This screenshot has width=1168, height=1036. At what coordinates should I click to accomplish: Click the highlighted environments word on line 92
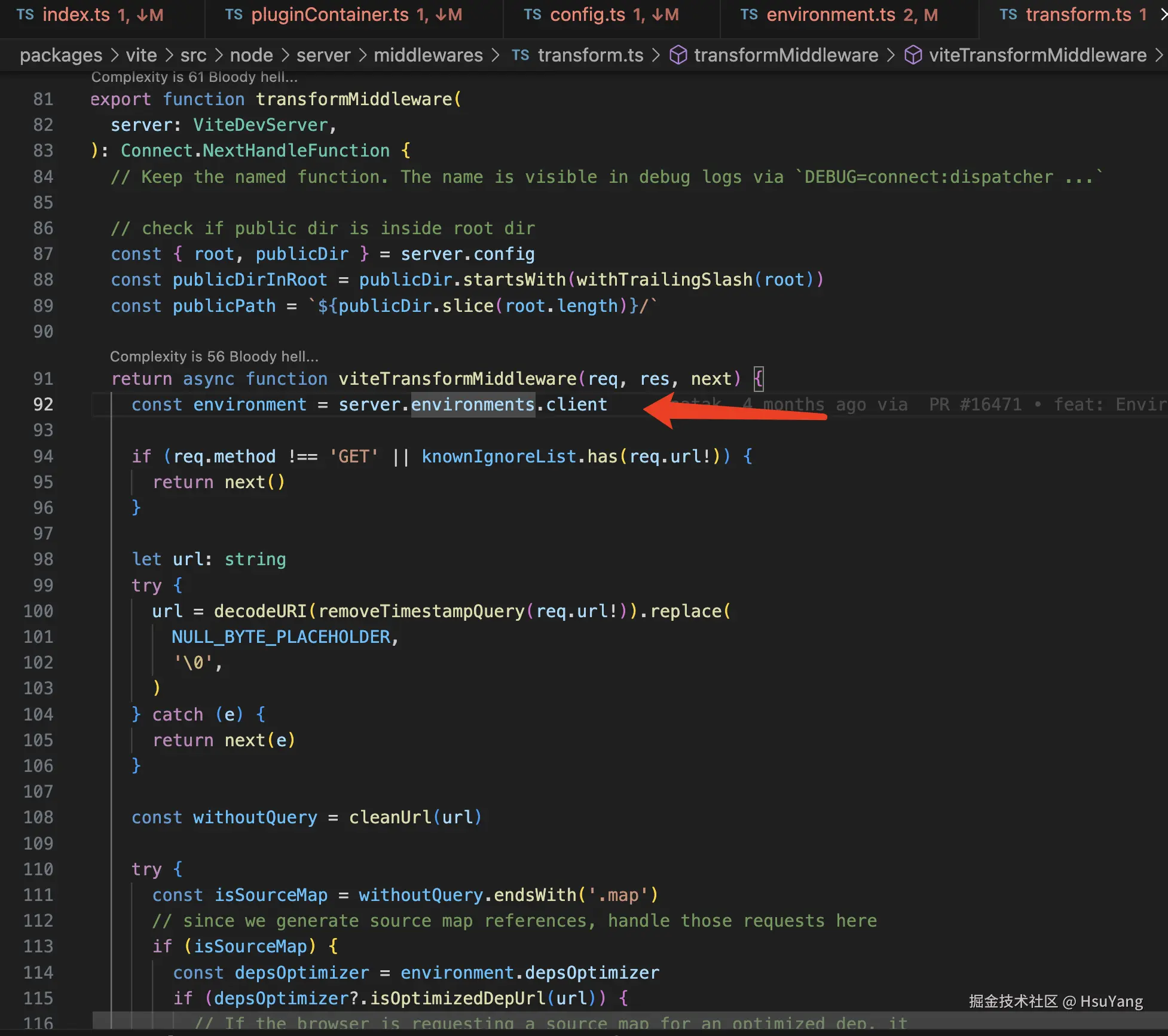(473, 404)
